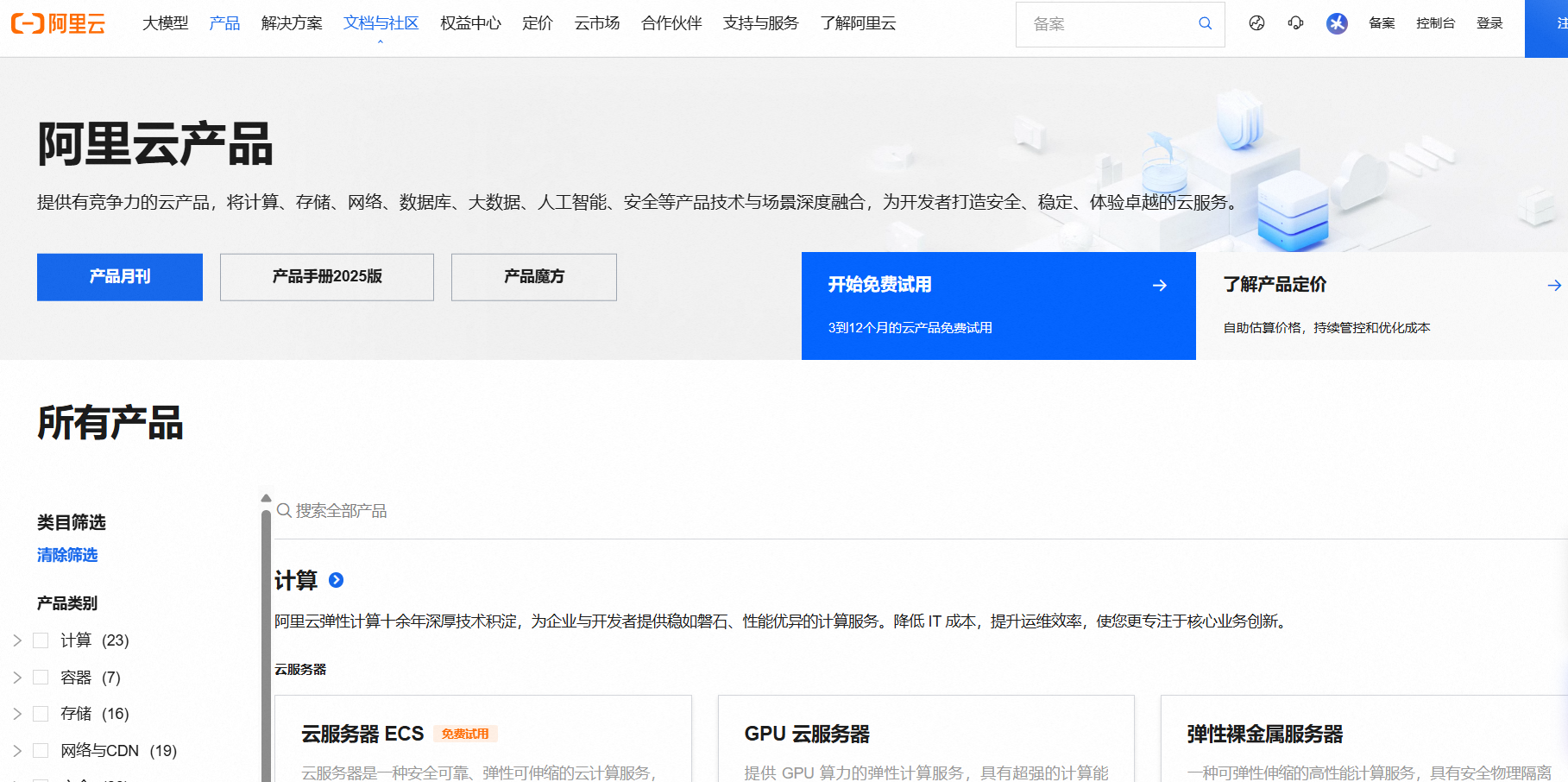This screenshot has height=782, width=1568.
Task: Open the headset customer support icon
Action: coord(1295,23)
